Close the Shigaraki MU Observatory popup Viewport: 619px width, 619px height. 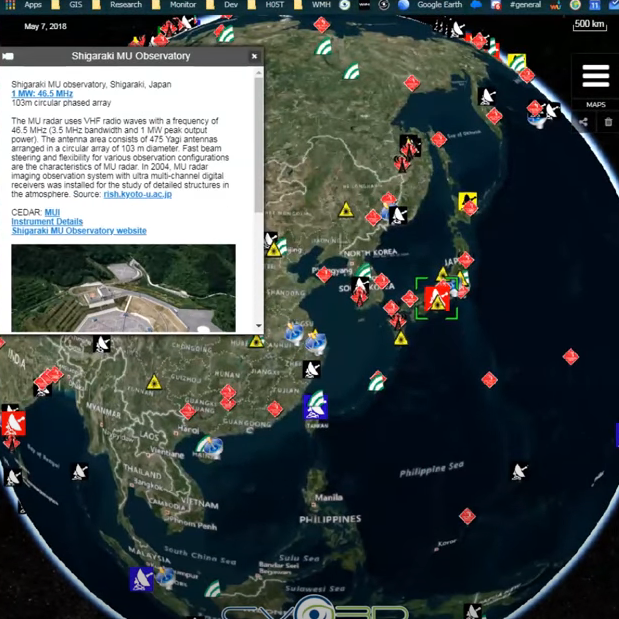254,56
